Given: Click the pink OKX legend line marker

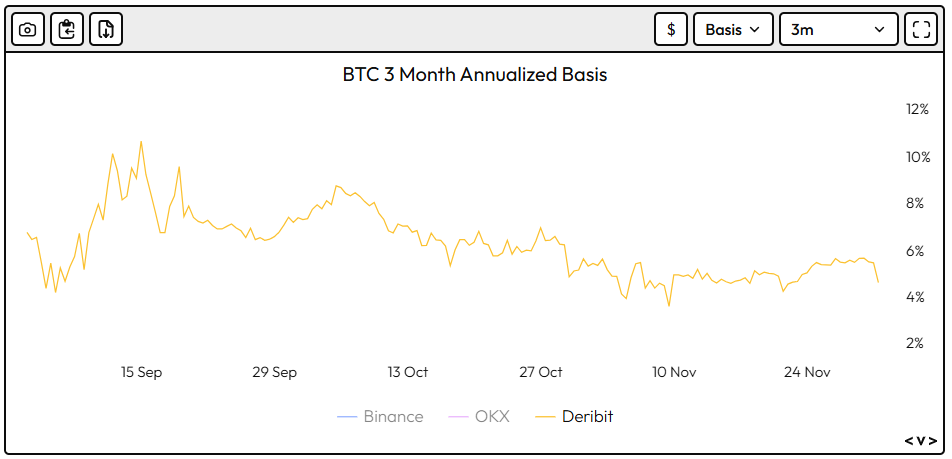Looking at the screenshot, I should click(x=458, y=417).
